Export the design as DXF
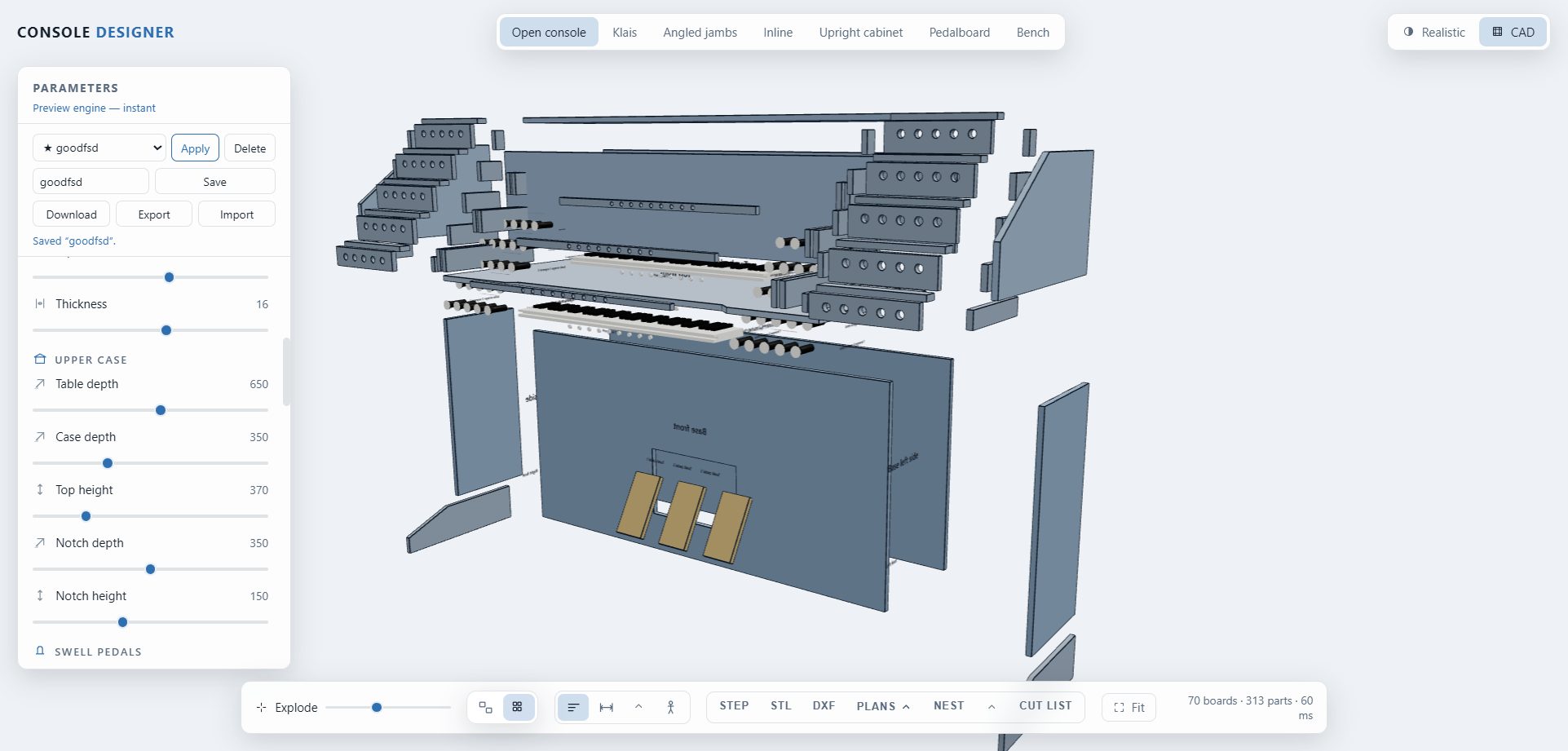1568x751 pixels. (x=824, y=706)
